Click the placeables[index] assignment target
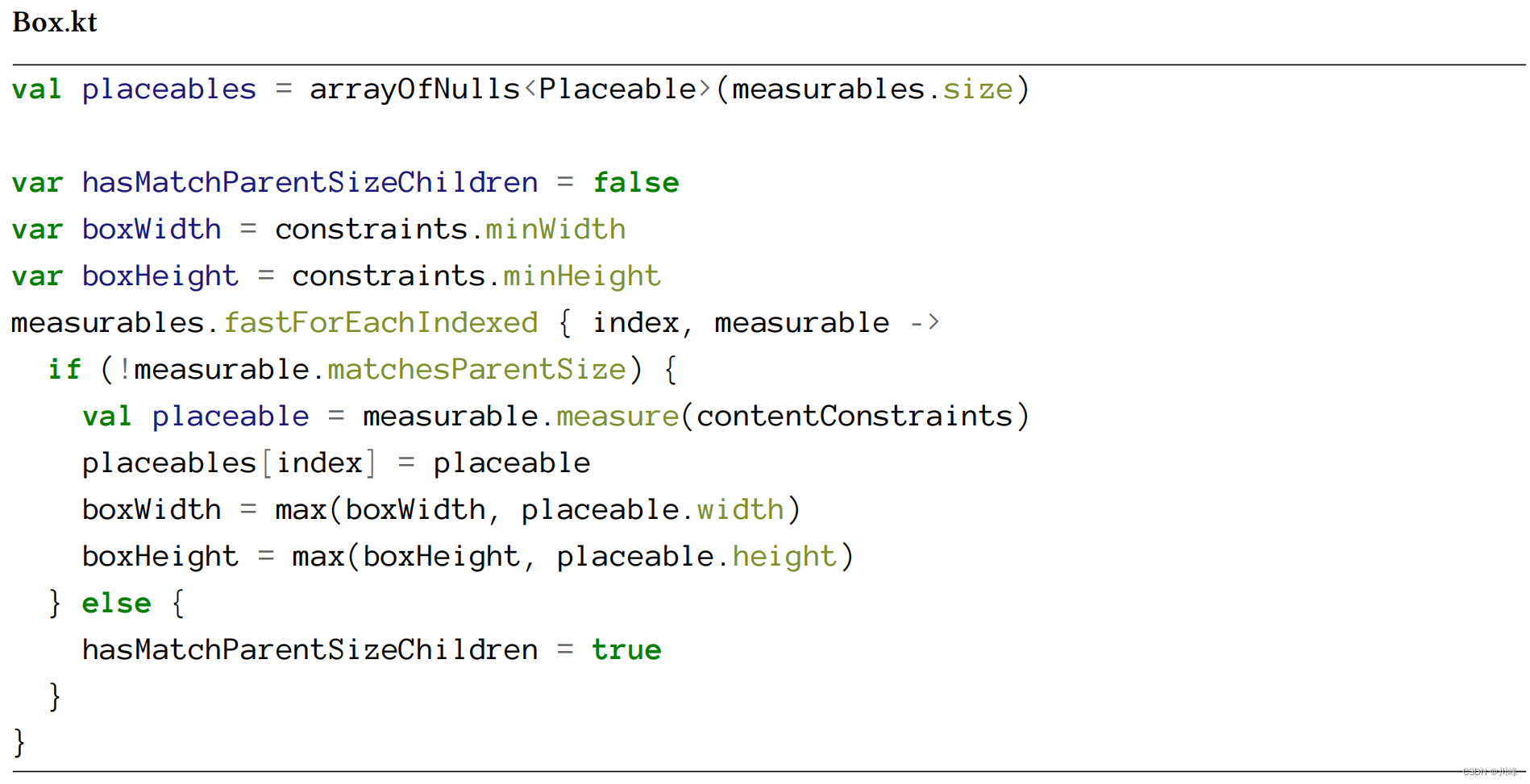Viewport: 1530px width, 784px height. tap(228, 463)
